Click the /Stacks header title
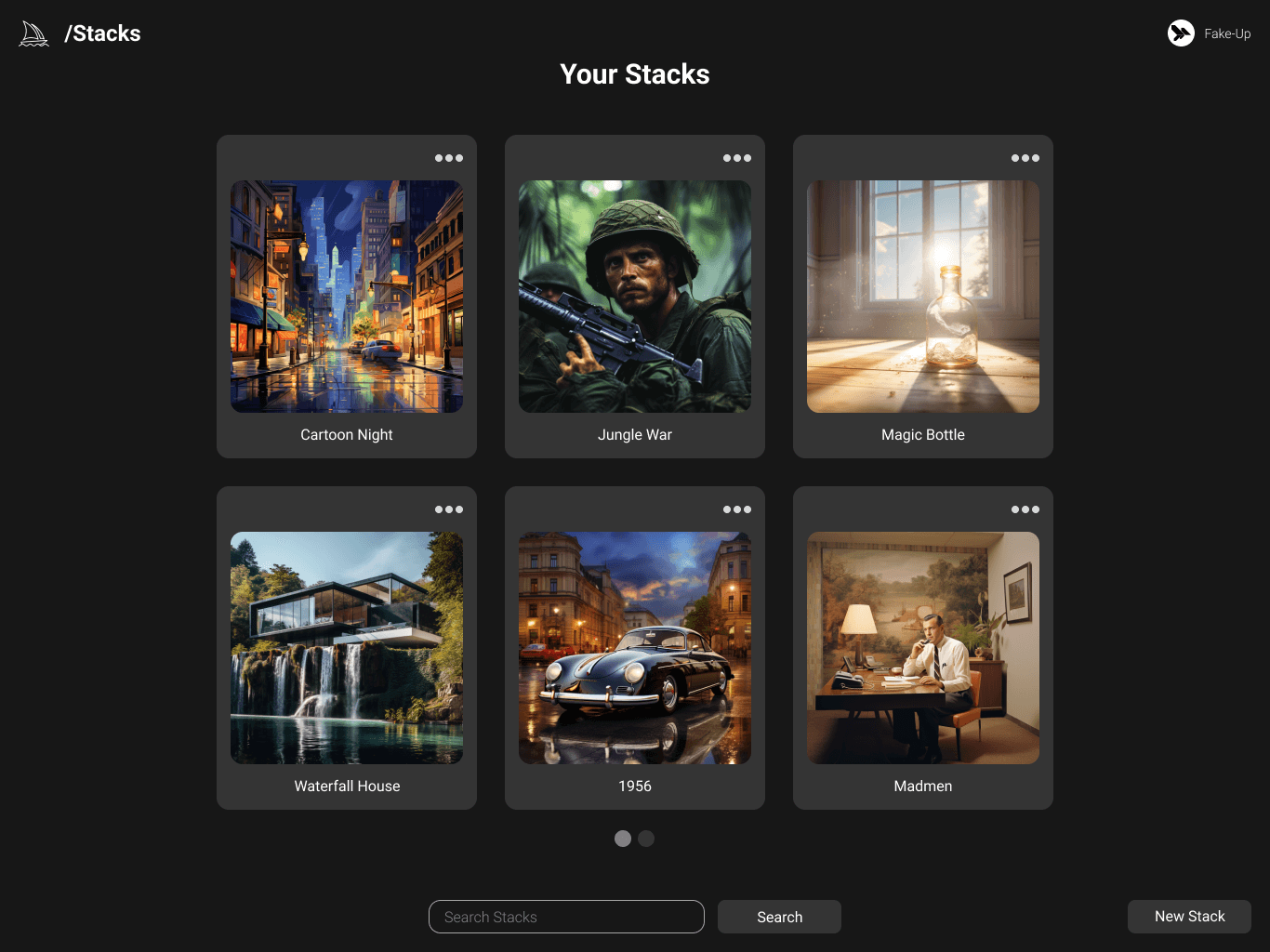The width and height of the screenshot is (1270, 952). coord(102,33)
